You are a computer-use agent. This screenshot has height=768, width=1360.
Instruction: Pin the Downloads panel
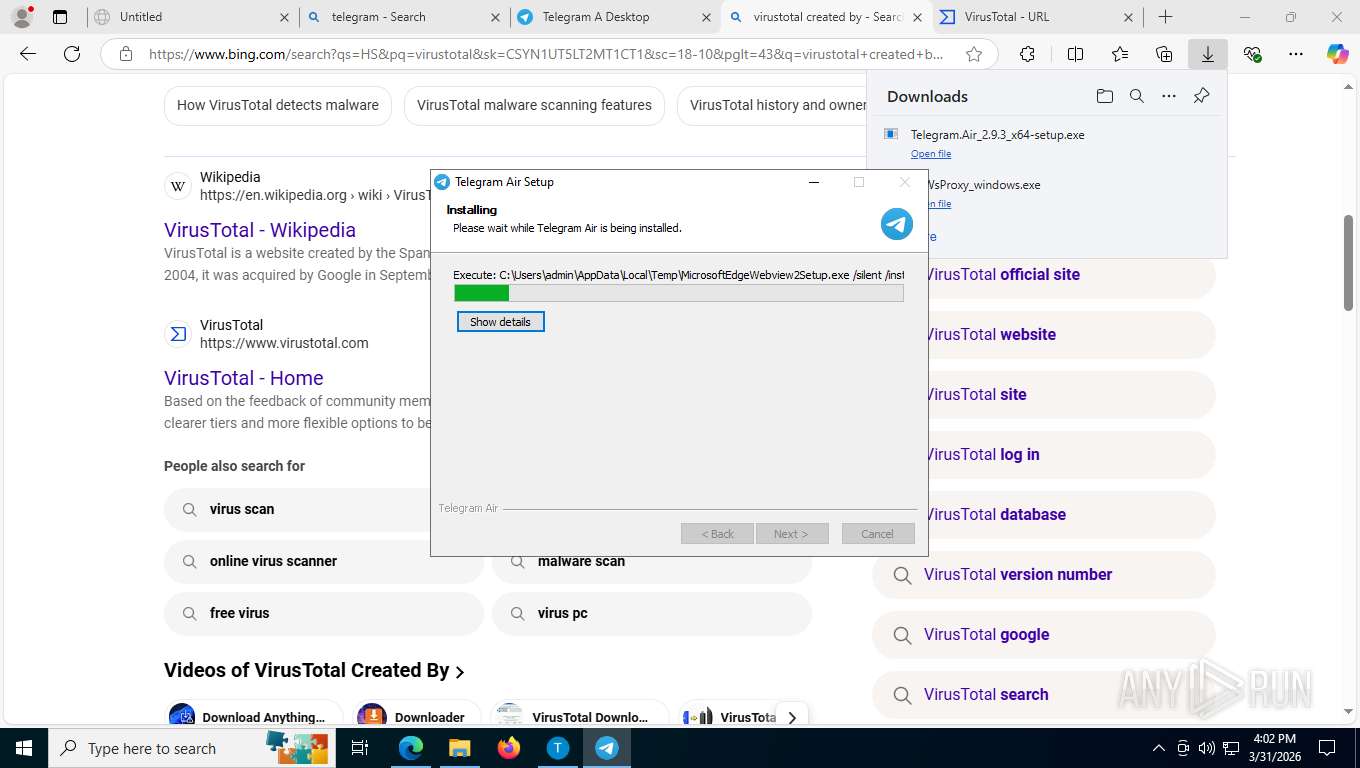(x=1202, y=96)
